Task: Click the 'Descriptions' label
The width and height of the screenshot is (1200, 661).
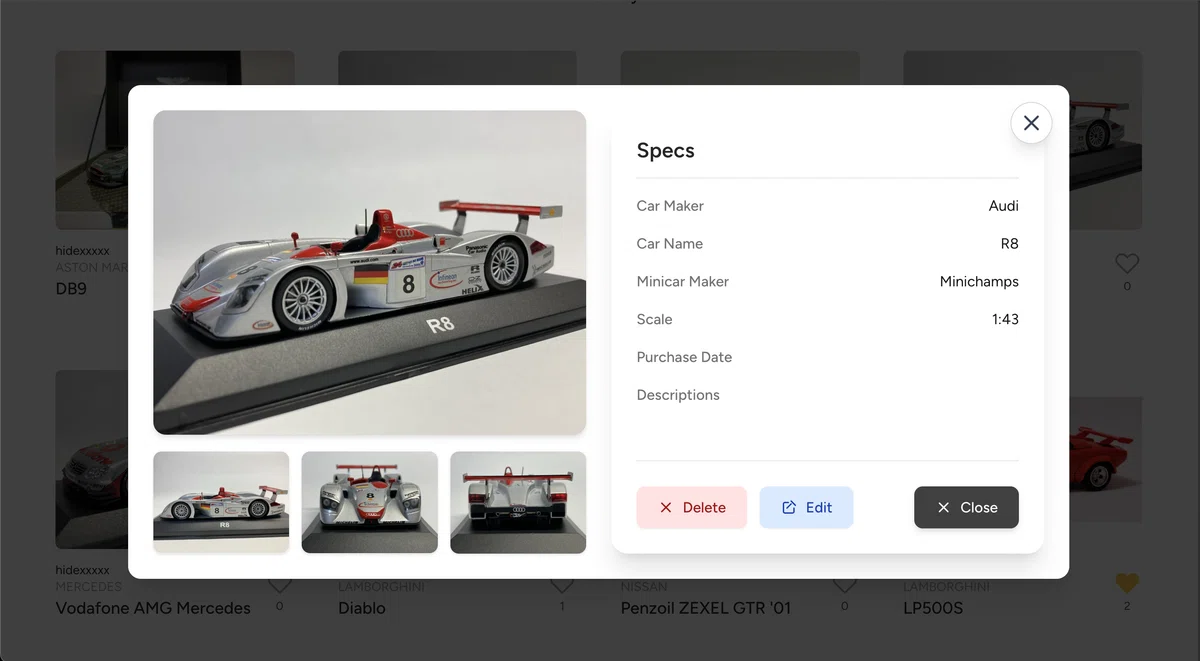Action: pyautogui.click(x=678, y=395)
